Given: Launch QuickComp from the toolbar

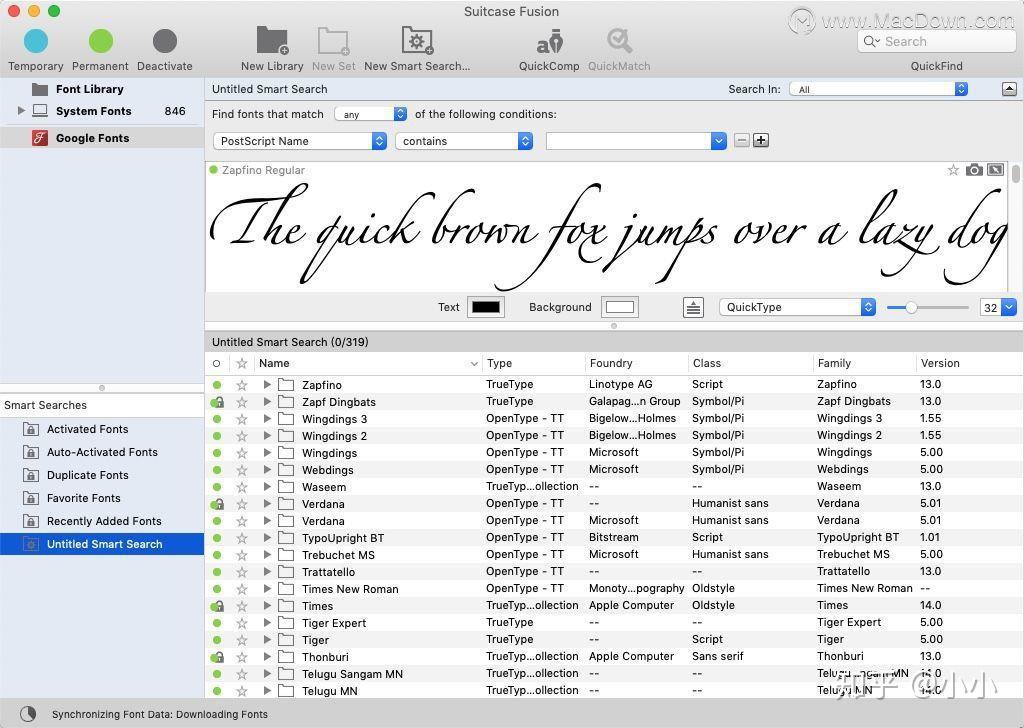Looking at the screenshot, I should (548, 41).
